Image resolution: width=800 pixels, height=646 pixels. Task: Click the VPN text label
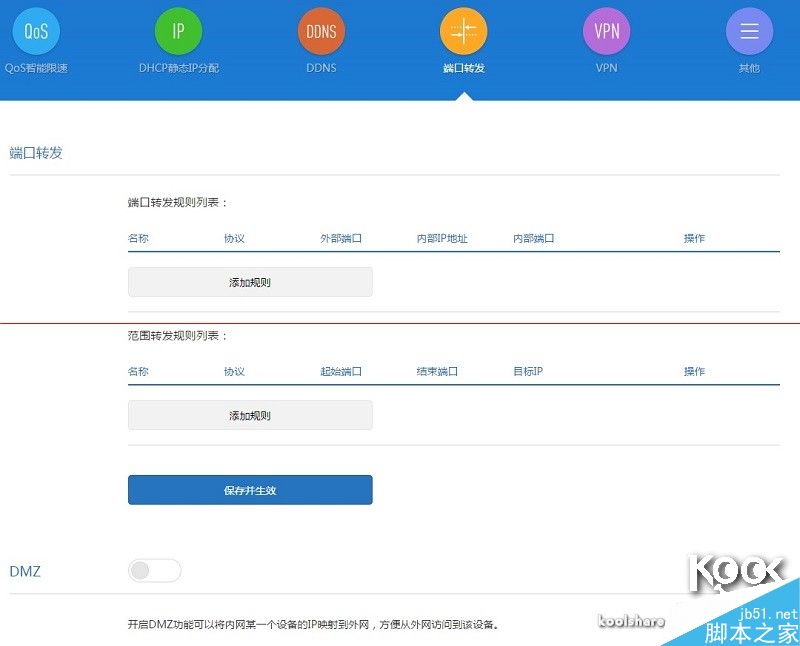point(607,68)
